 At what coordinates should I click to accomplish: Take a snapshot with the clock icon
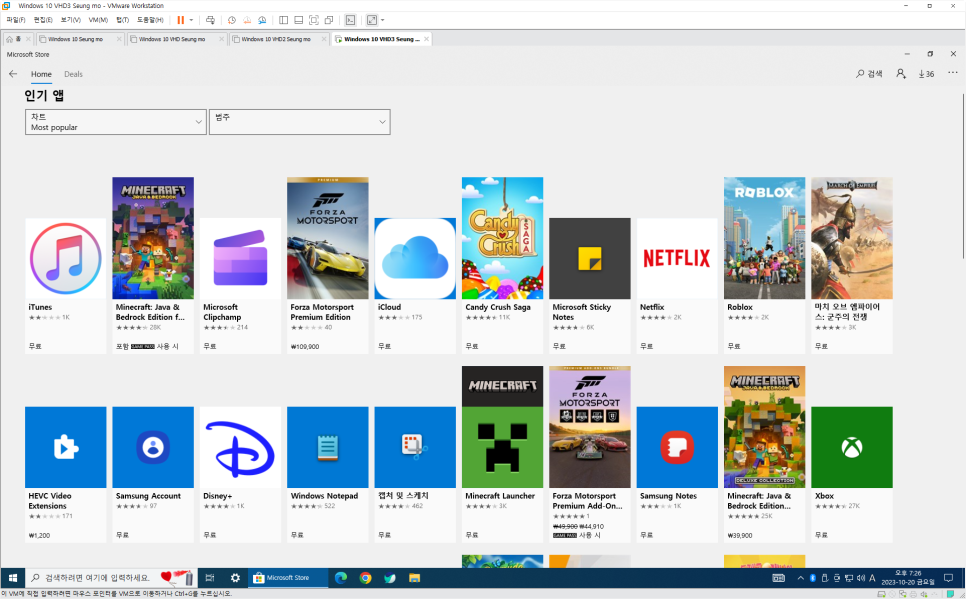coord(232,20)
